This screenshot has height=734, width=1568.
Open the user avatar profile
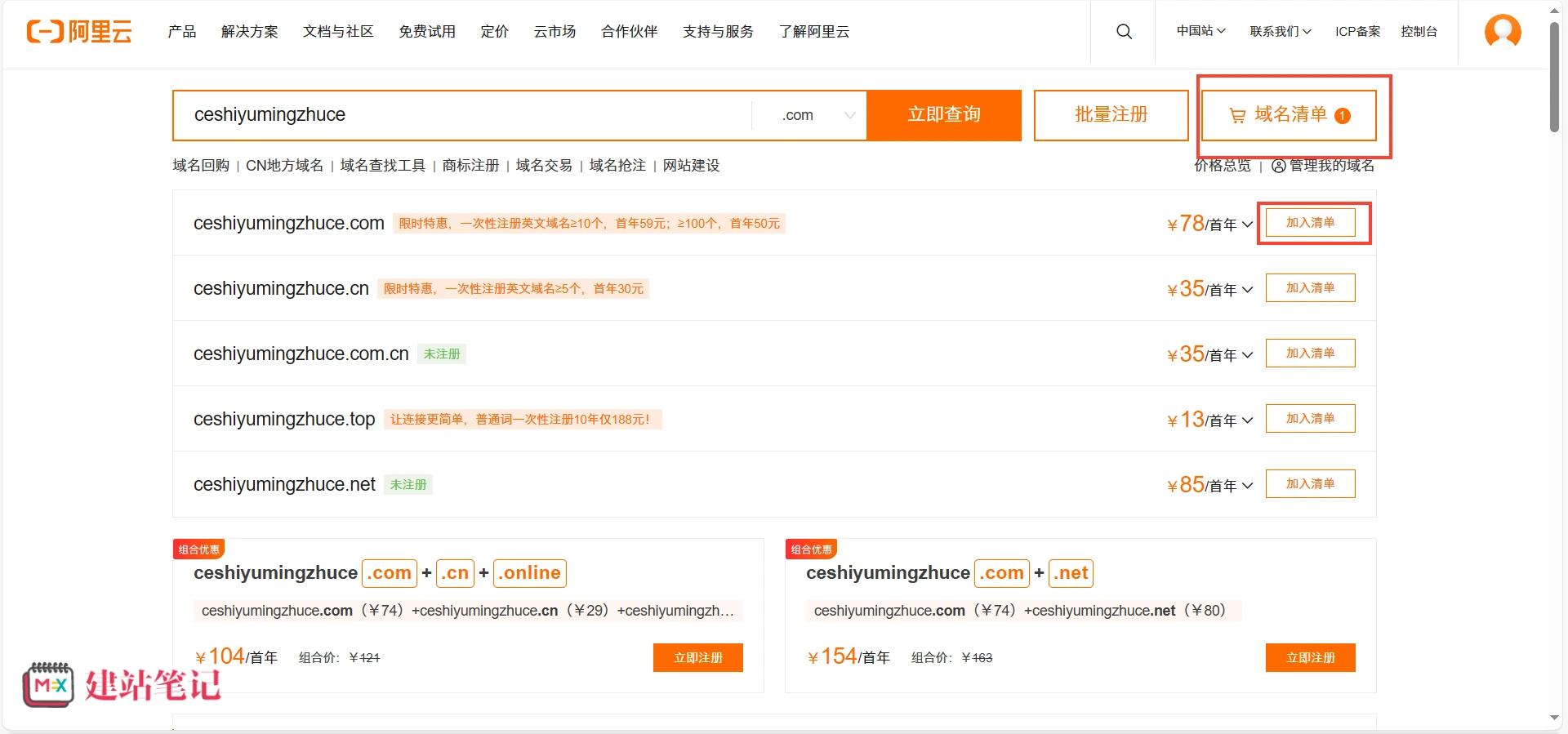(x=1503, y=32)
